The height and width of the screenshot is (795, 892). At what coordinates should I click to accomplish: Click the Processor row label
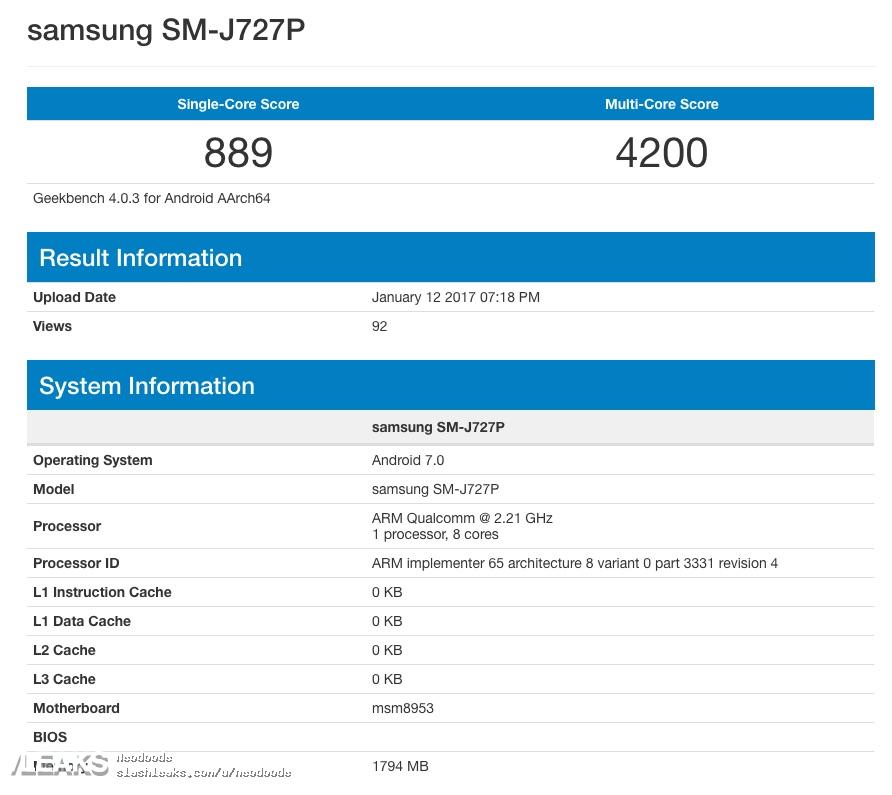click(67, 526)
